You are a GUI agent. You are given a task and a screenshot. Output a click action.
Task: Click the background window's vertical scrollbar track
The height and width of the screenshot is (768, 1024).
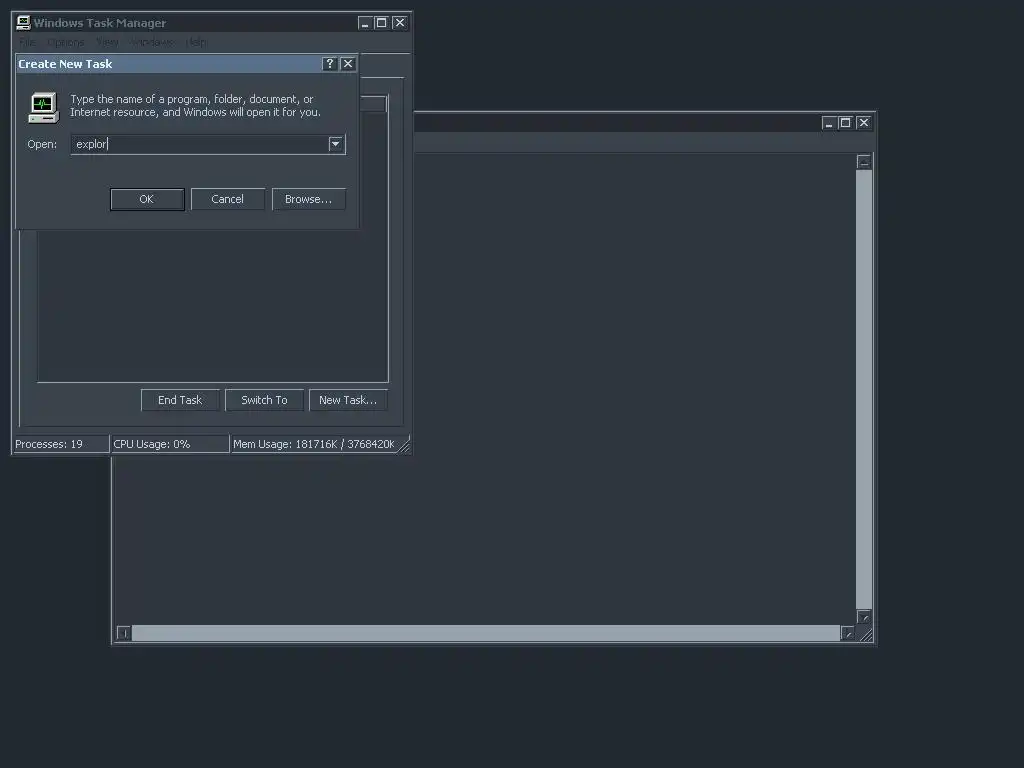864,390
